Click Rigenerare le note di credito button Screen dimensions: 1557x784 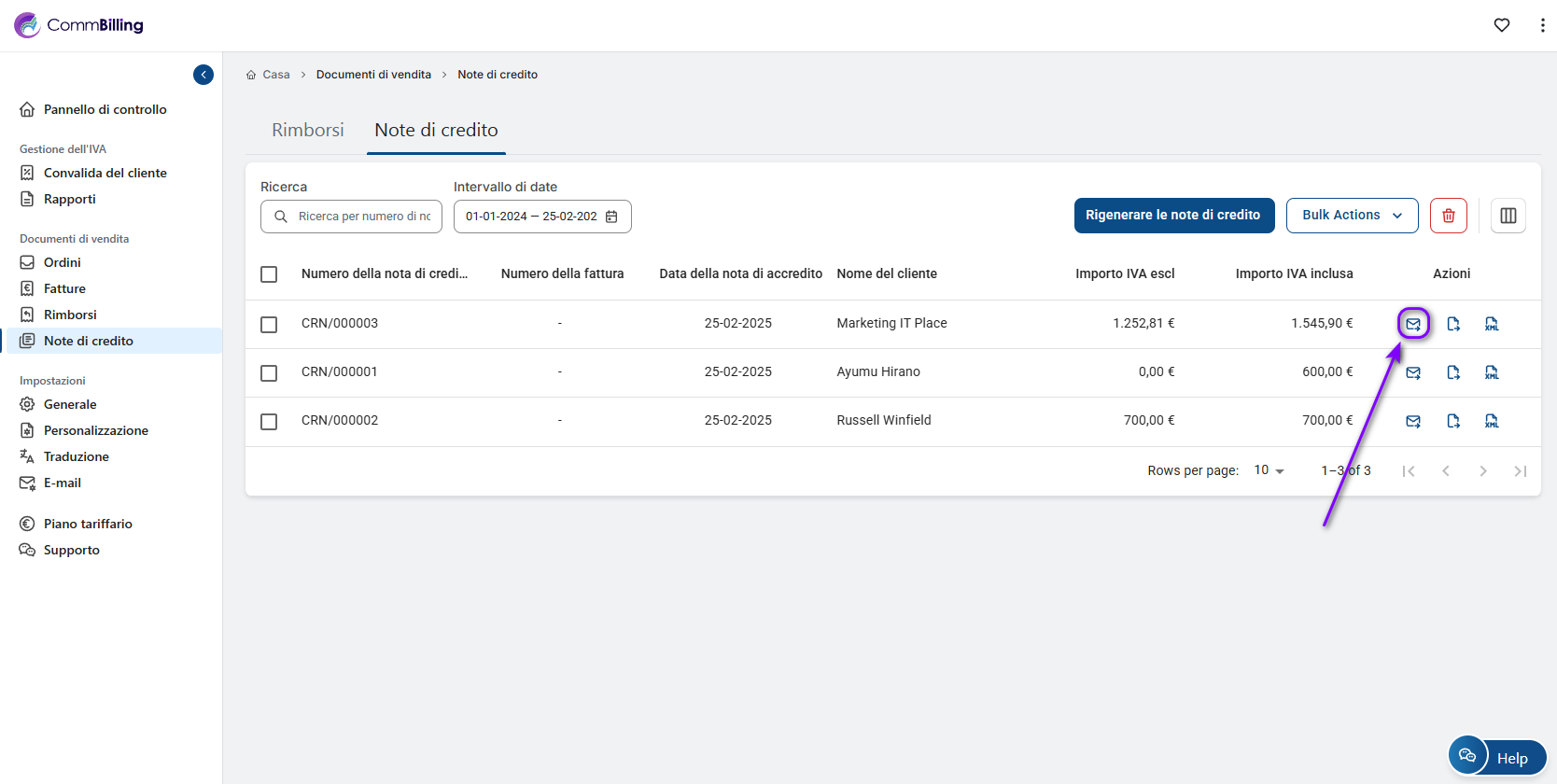[1172, 216]
